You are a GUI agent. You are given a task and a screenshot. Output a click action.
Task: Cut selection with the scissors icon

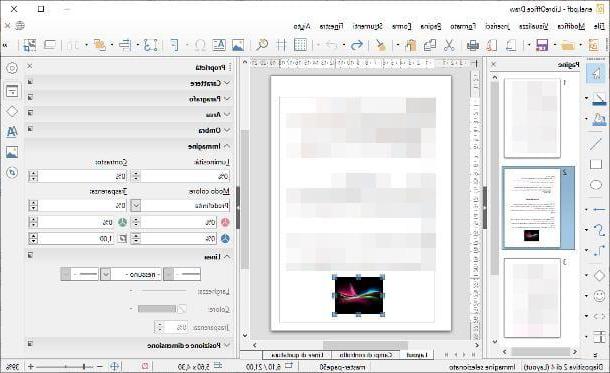pos(449,45)
